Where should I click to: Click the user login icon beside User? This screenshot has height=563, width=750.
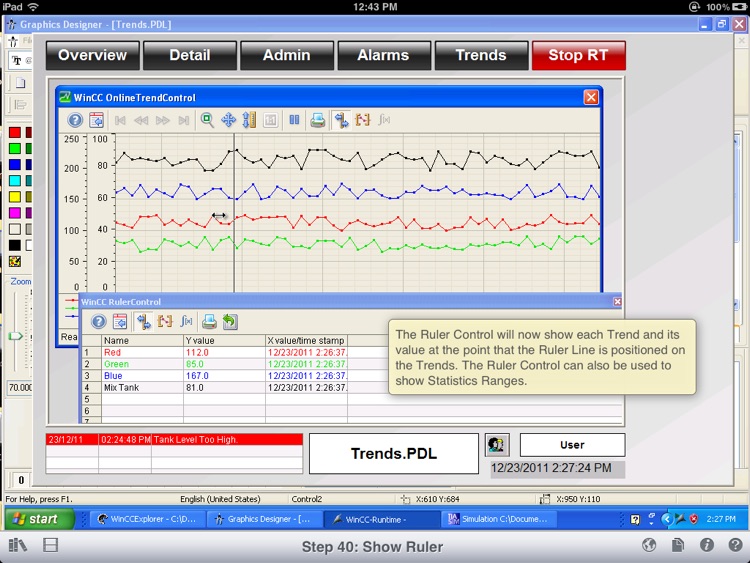tap(497, 445)
